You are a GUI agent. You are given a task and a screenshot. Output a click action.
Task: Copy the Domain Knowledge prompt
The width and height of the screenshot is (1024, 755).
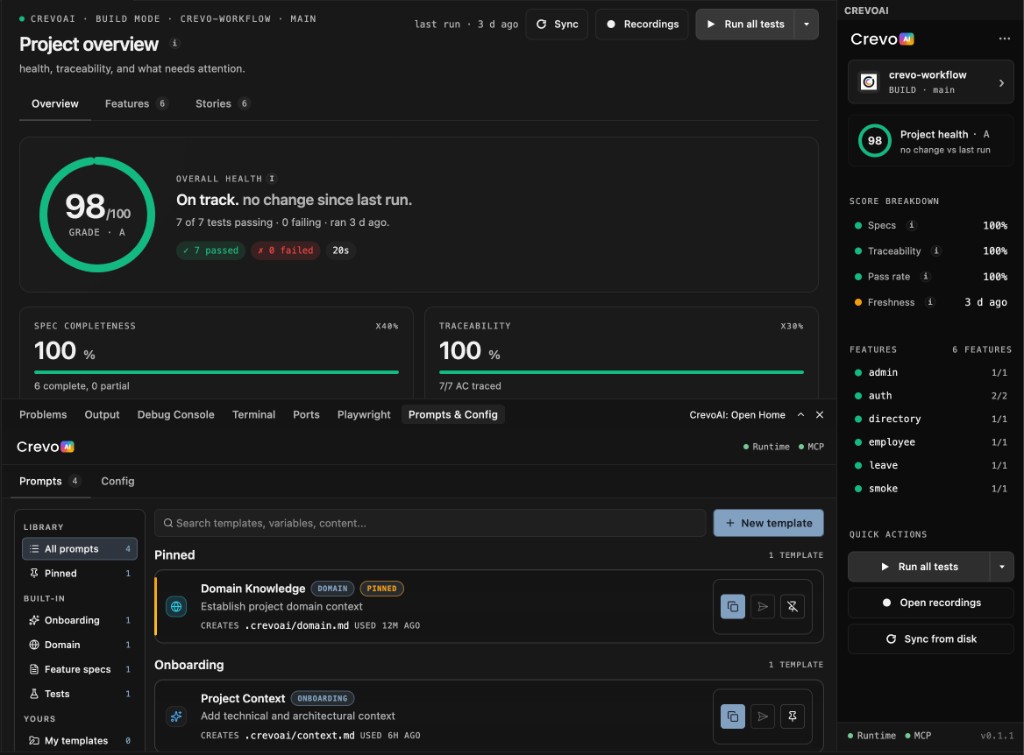pos(733,607)
